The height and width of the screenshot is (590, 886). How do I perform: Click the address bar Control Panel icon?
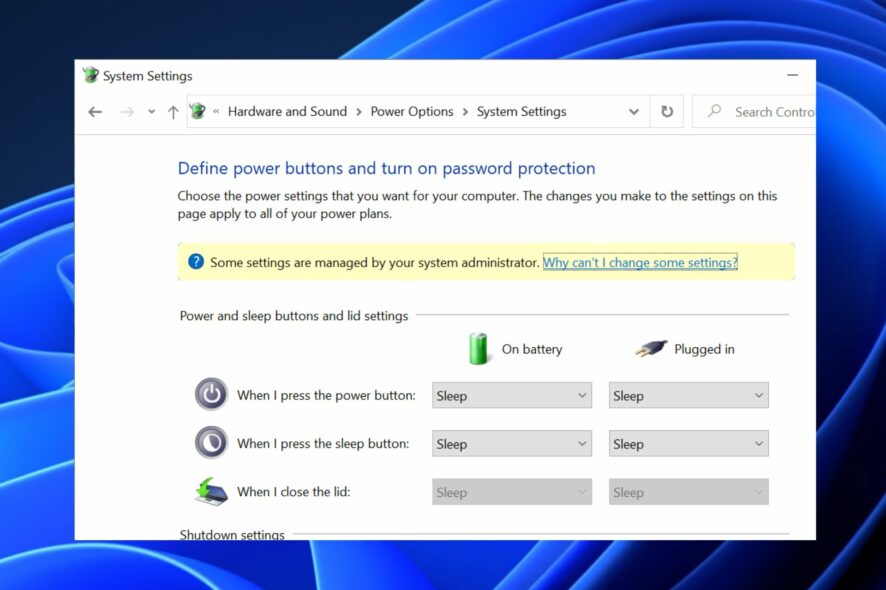[198, 111]
